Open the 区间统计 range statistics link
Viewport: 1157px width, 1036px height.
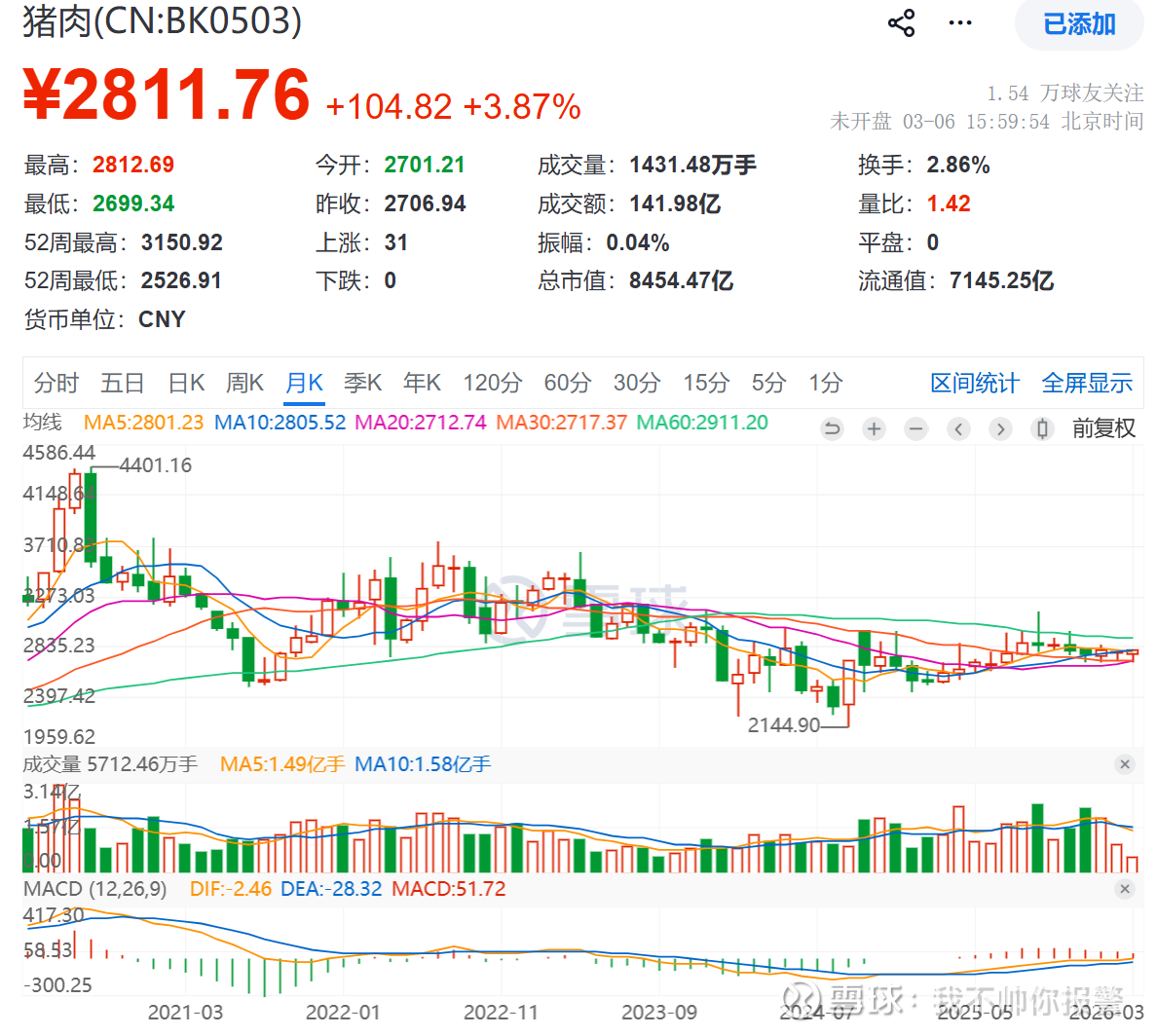[975, 383]
